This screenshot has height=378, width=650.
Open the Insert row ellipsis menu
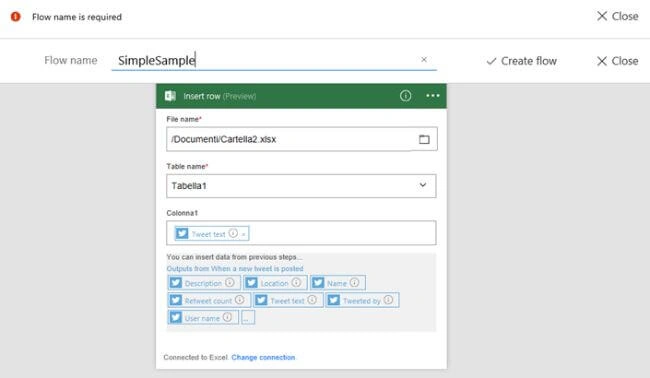click(433, 96)
